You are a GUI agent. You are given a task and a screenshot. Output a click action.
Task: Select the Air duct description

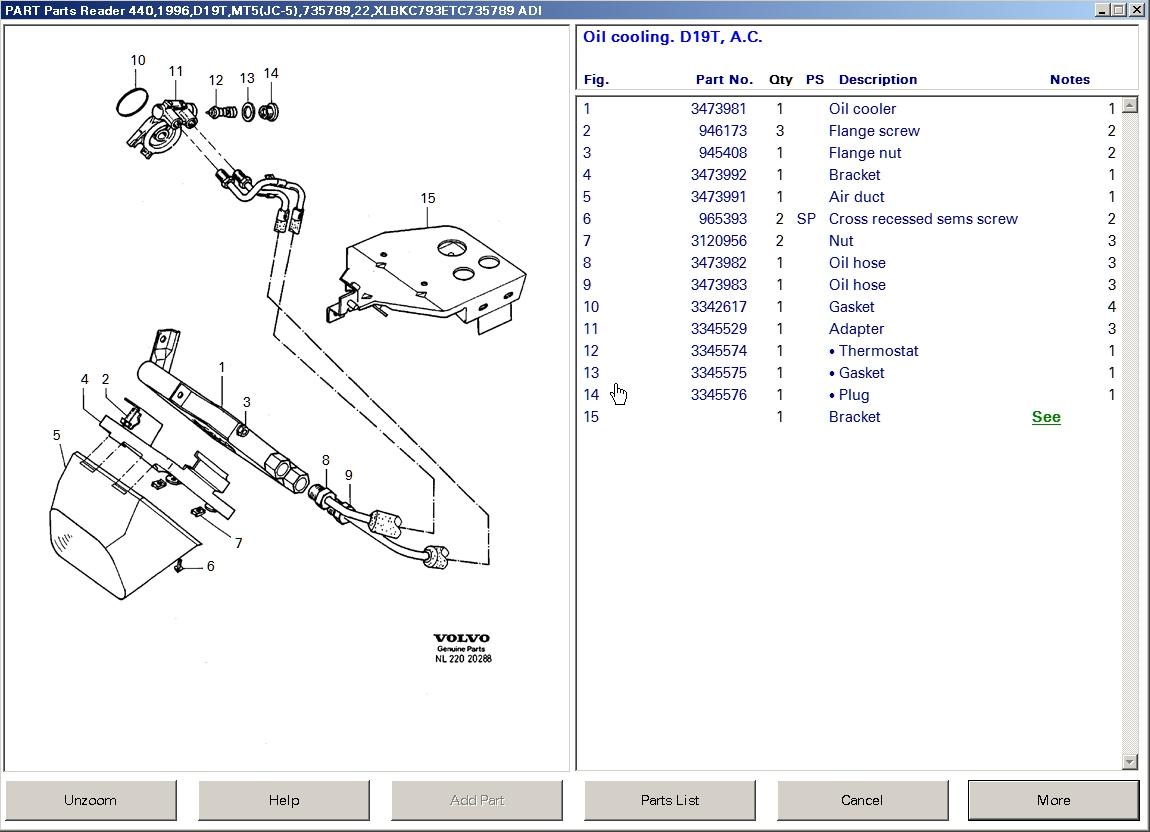[x=856, y=197]
